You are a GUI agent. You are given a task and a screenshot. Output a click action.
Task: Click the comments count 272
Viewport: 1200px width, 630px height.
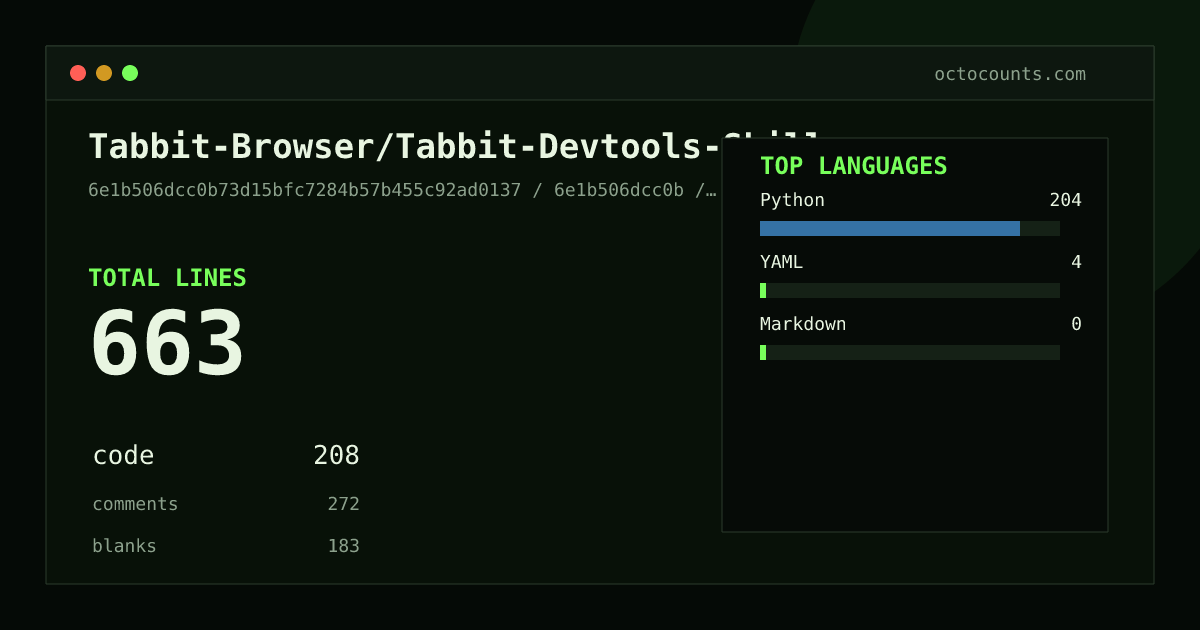pos(343,504)
